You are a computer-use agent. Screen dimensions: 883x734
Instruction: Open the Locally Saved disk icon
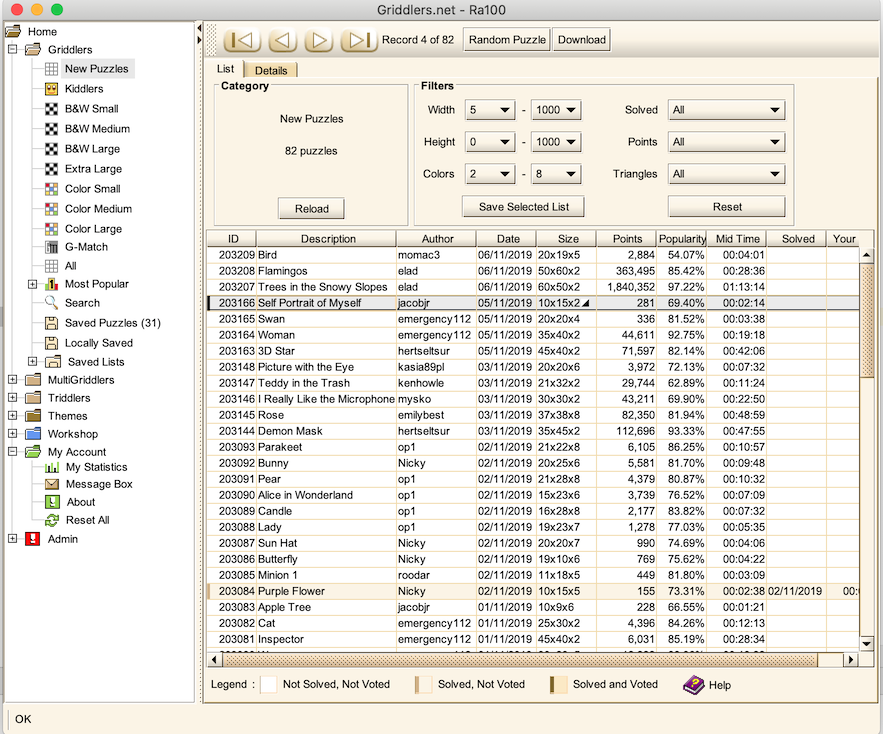[51, 343]
